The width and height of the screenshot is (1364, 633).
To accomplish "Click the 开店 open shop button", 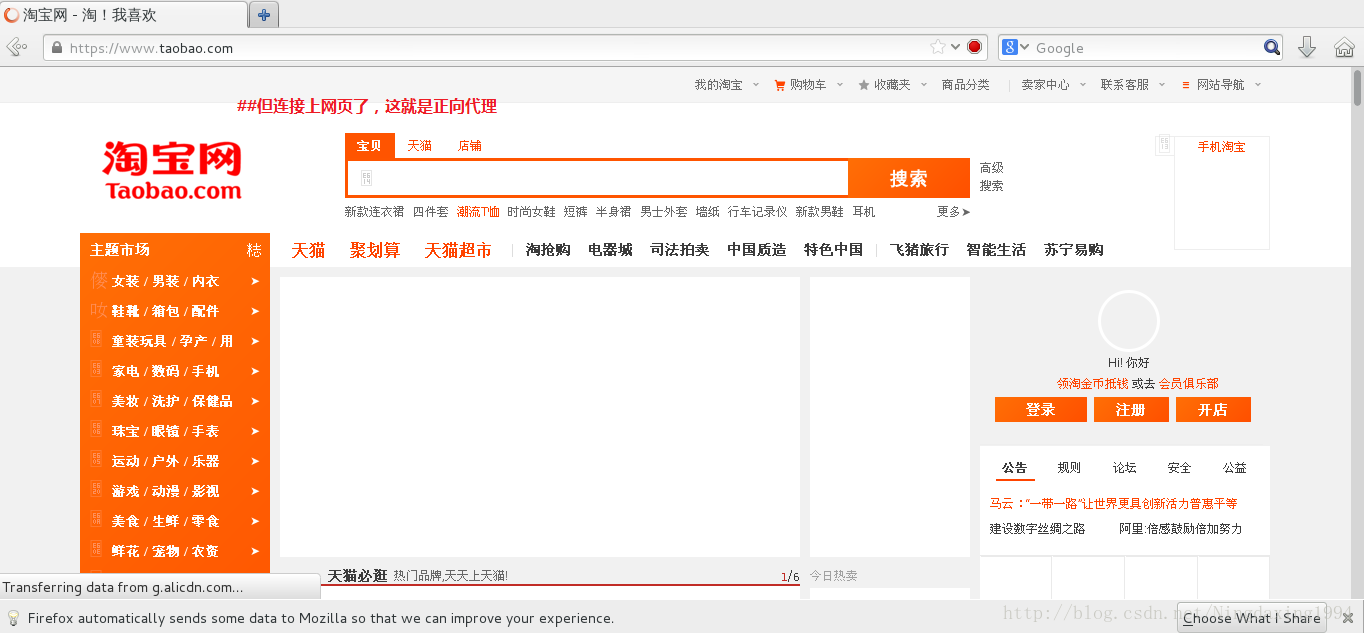I will pyautogui.click(x=1213, y=410).
